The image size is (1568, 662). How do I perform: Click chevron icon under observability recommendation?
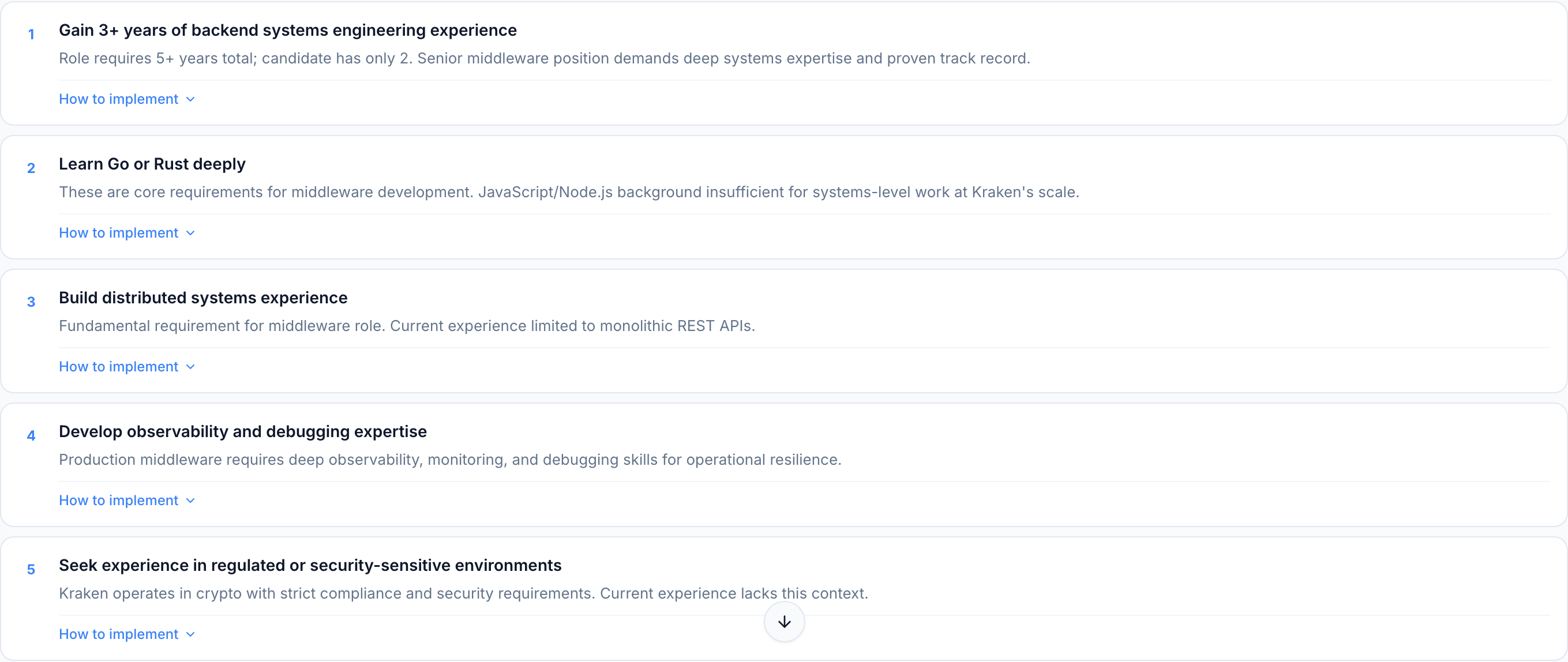[190, 501]
